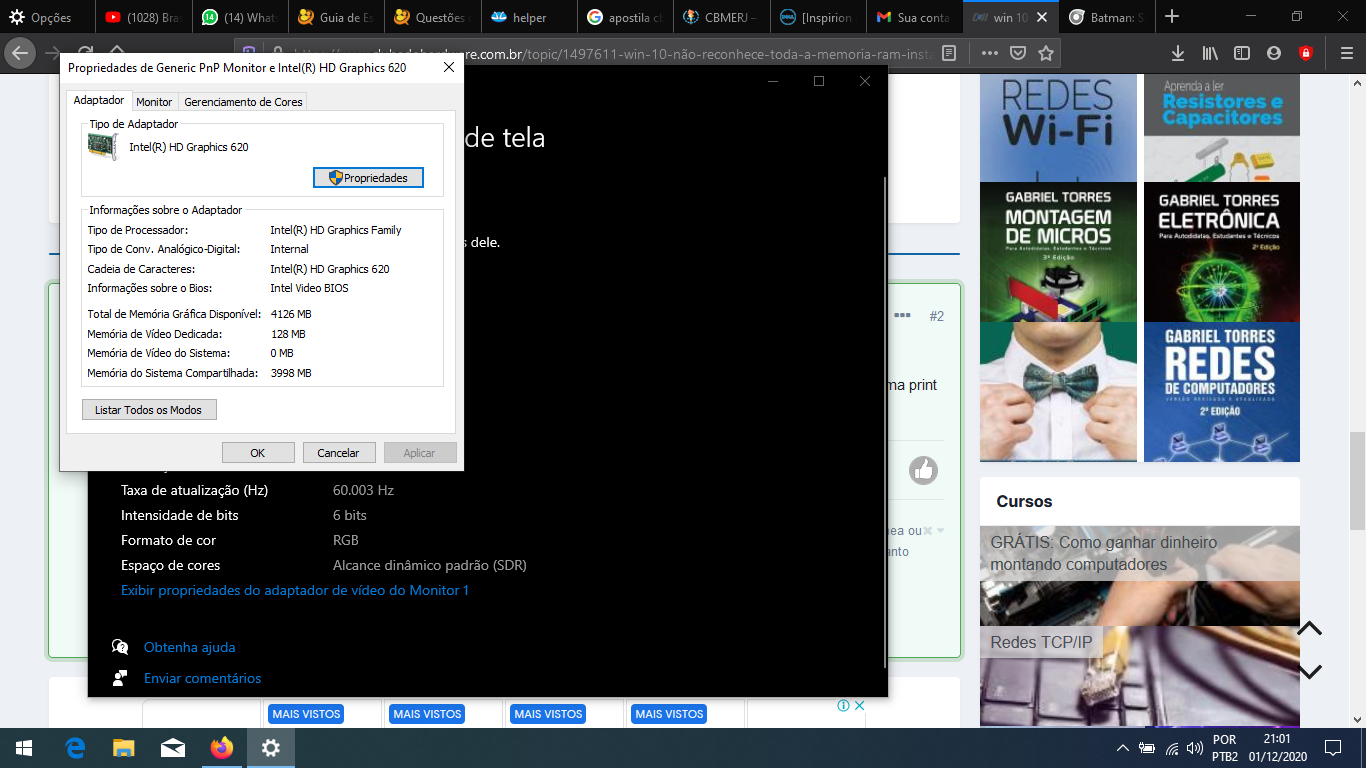Click the #2 post number link

(x=937, y=316)
